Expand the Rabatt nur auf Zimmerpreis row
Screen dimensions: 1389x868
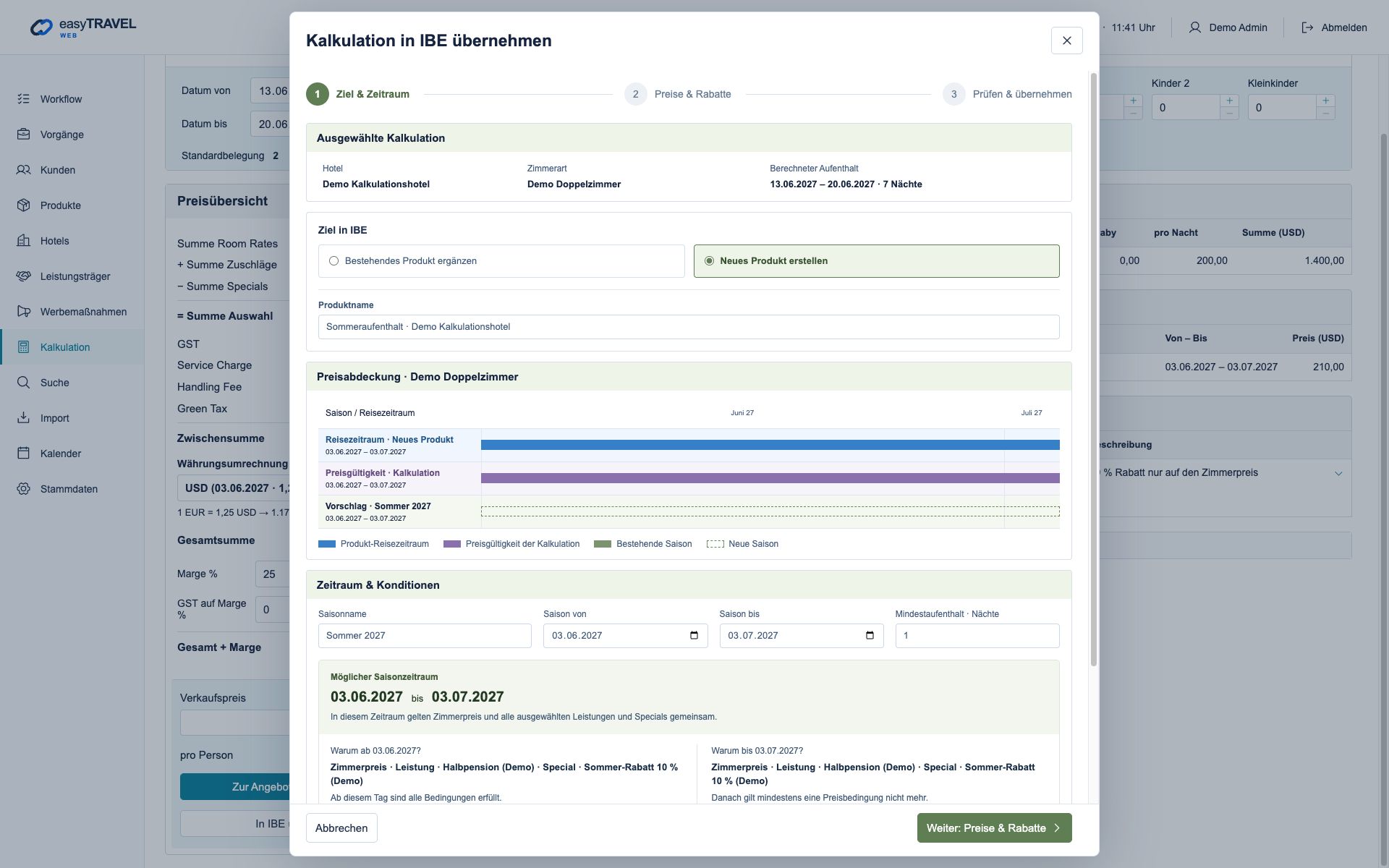click(x=1338, y=473)
